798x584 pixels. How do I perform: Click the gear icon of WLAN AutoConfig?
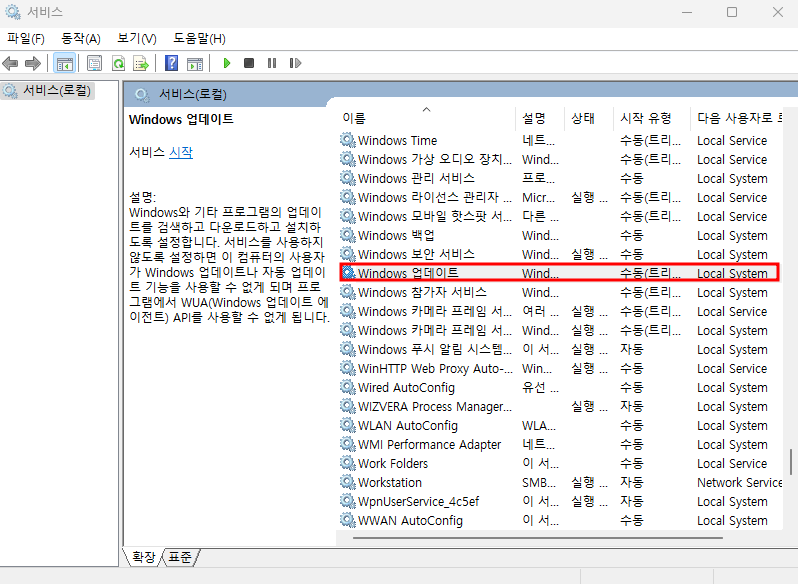point(348,425)
